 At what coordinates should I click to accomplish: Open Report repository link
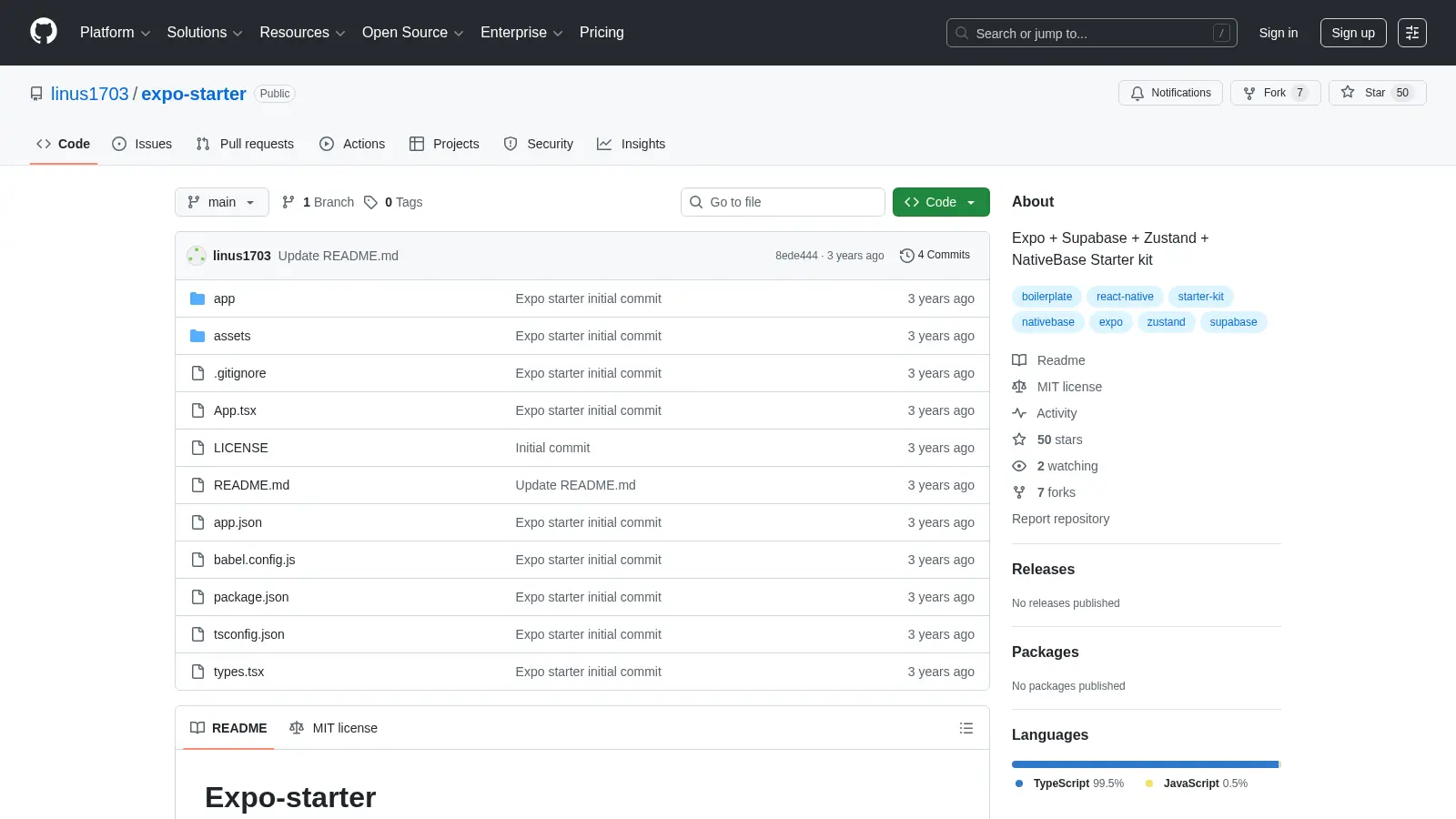click(1061, 519)
